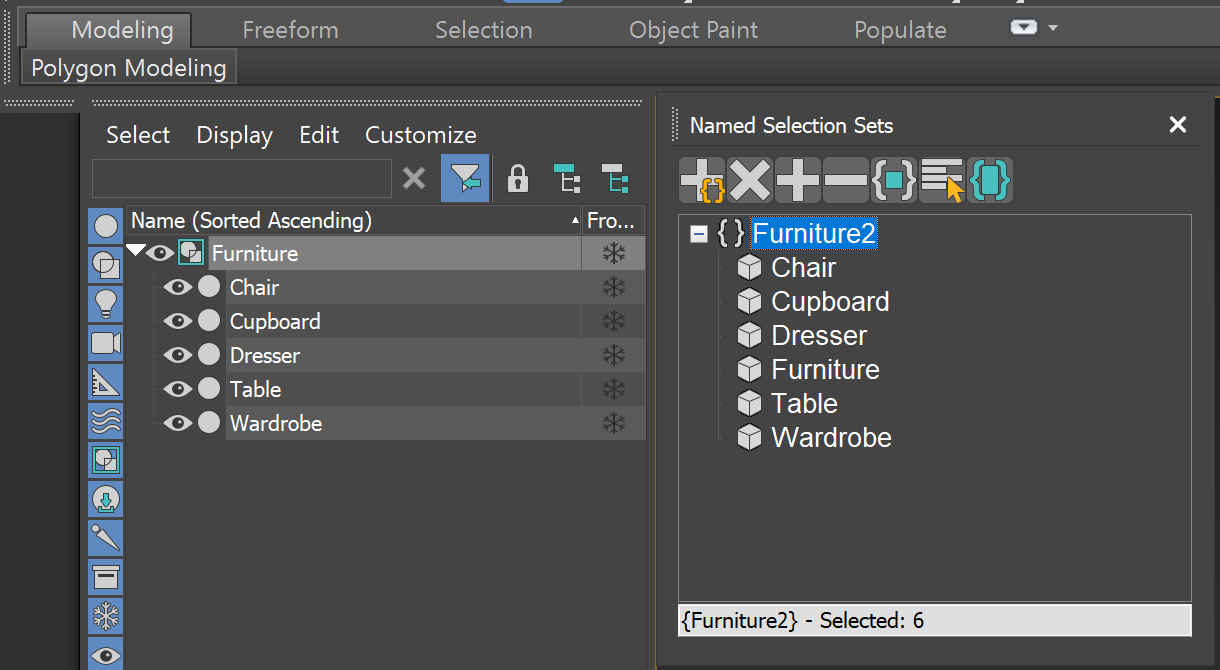Open the Display menu in Scene Explorer
This screenshot has height=670, width=1220.
(x=234, y=135)
